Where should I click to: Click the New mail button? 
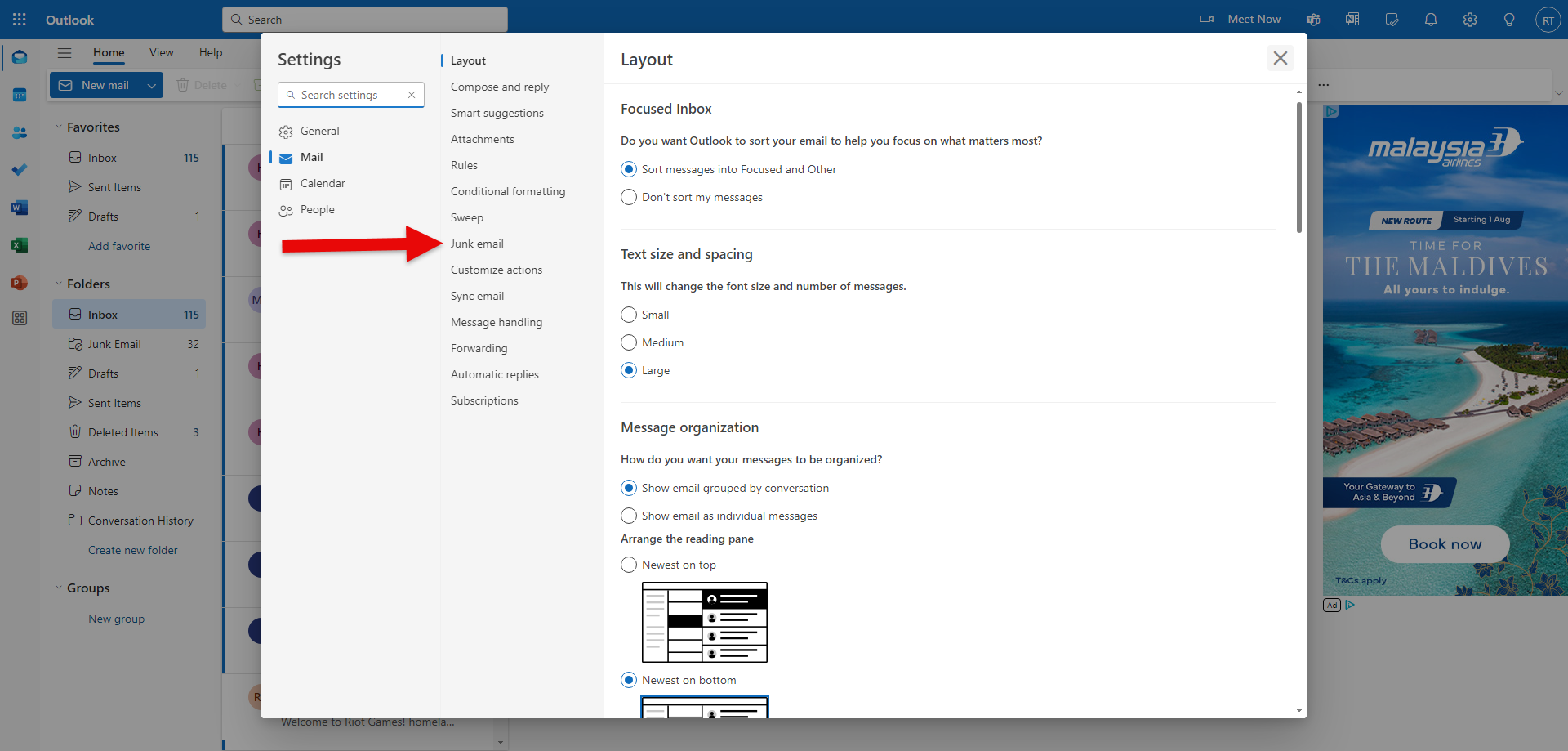[95, 85]
